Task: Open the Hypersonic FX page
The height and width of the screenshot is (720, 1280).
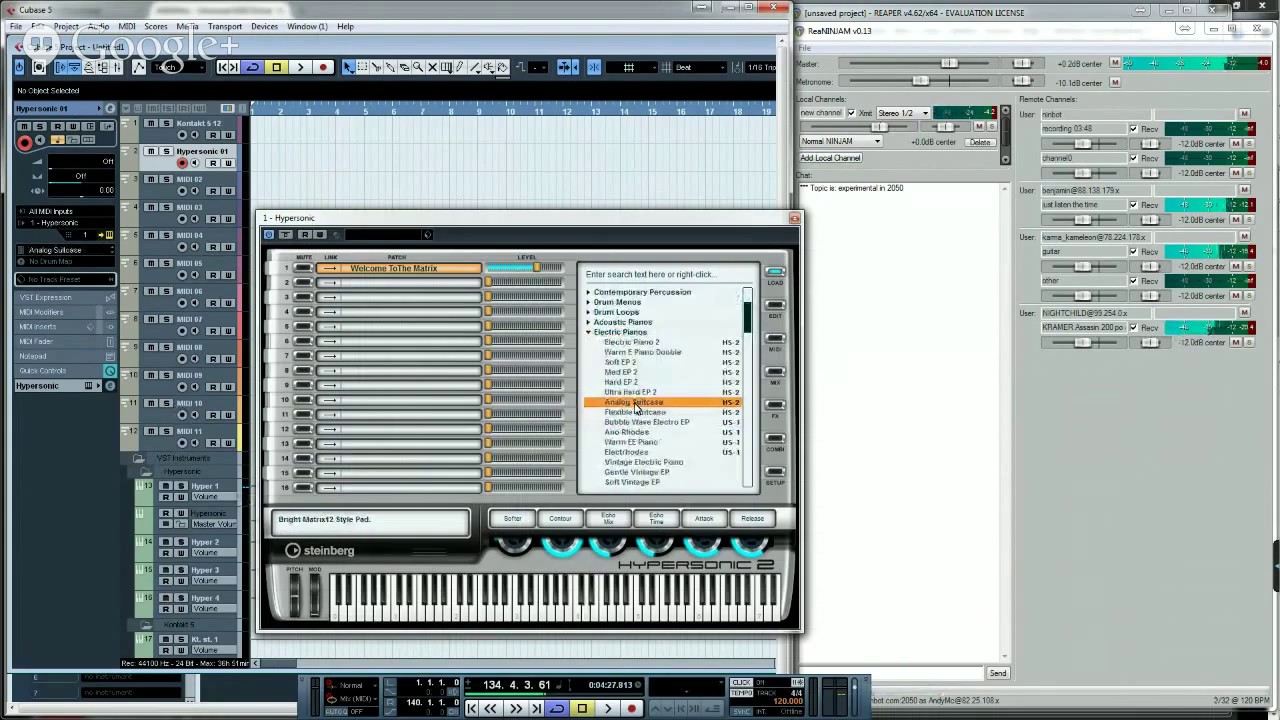Action: pyautogui.click(x=775, y=405)
